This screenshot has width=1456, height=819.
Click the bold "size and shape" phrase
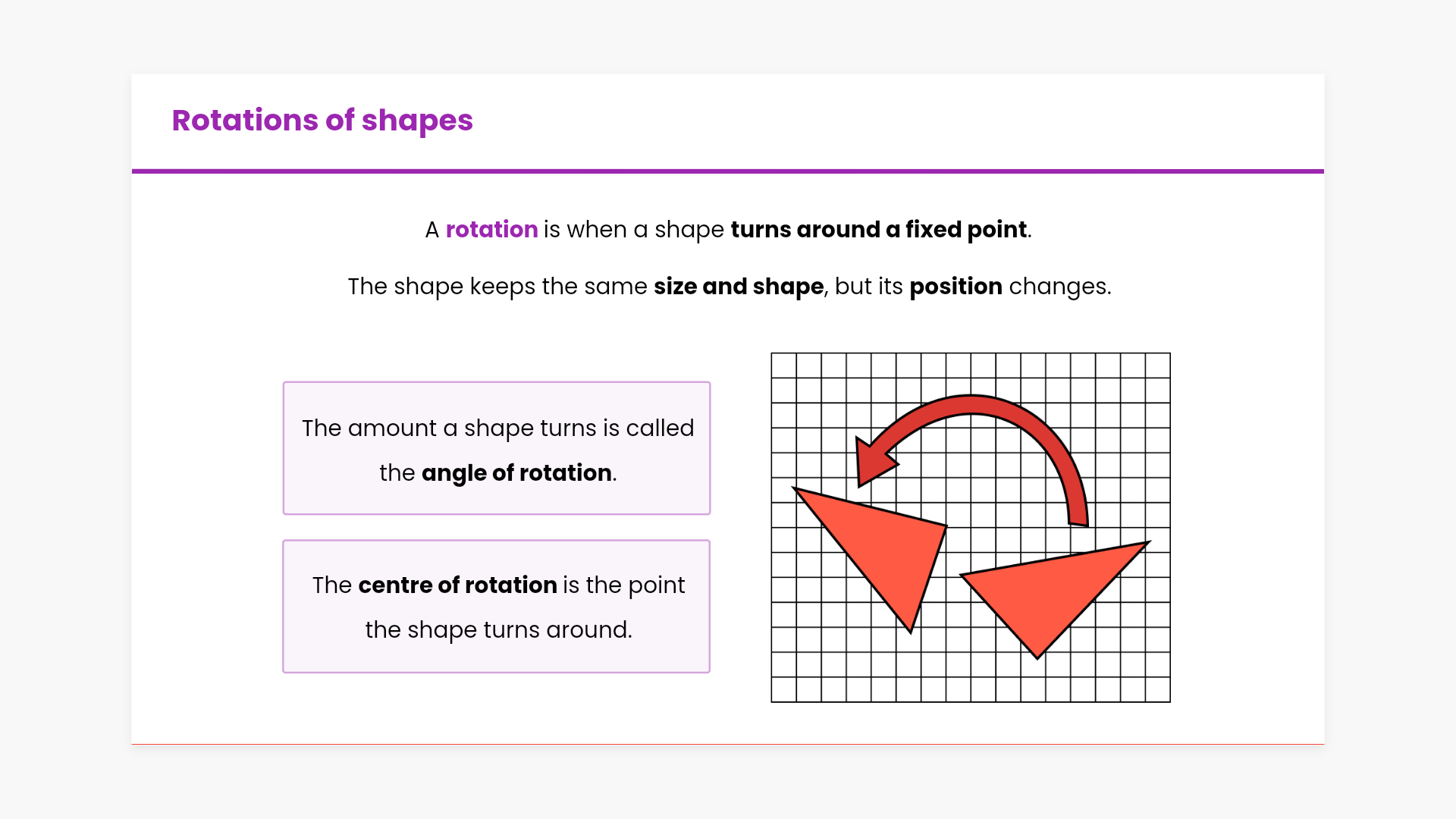738,286
